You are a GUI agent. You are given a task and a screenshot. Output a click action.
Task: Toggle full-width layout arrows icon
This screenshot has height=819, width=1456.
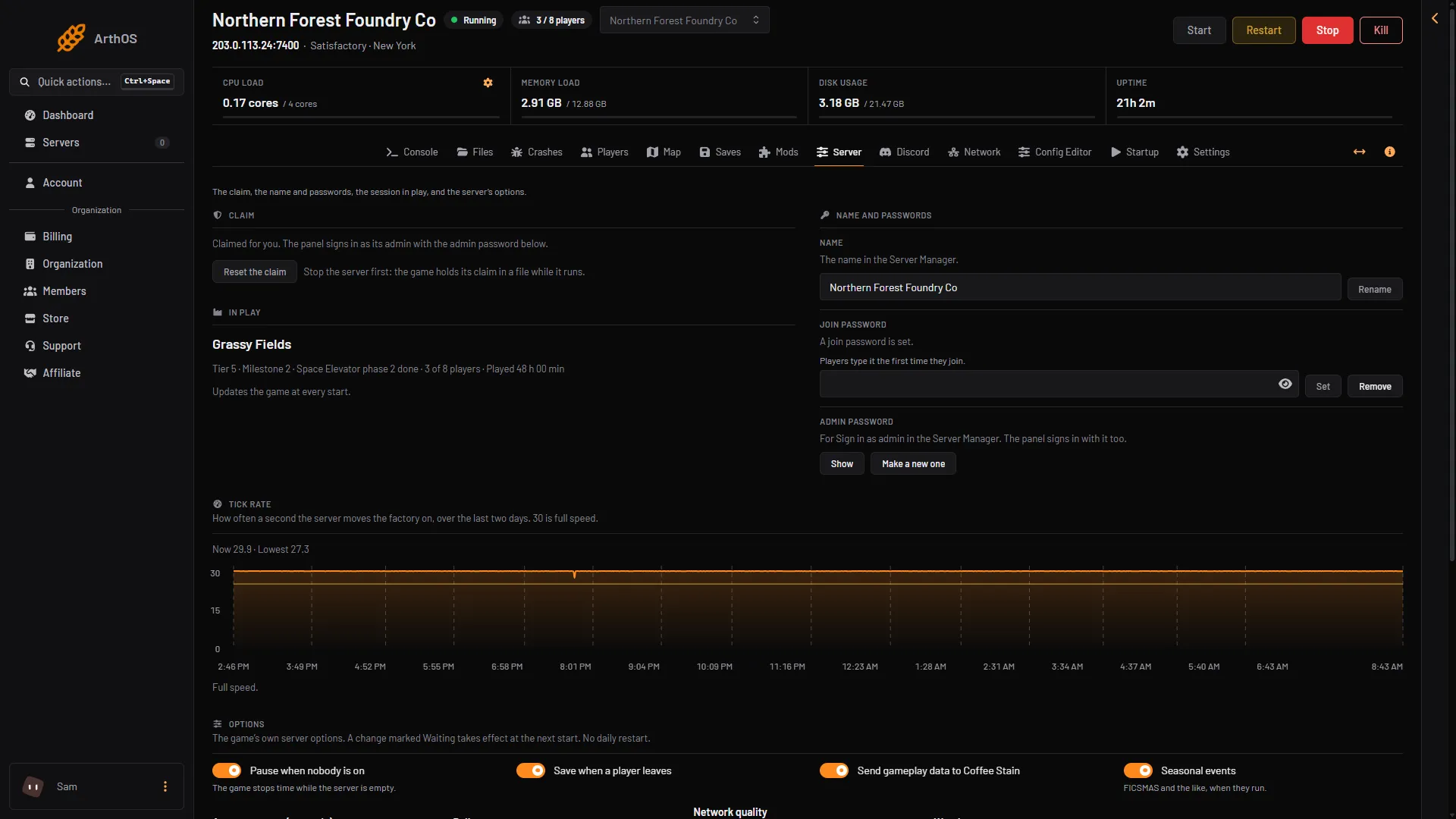point(1360,152)
